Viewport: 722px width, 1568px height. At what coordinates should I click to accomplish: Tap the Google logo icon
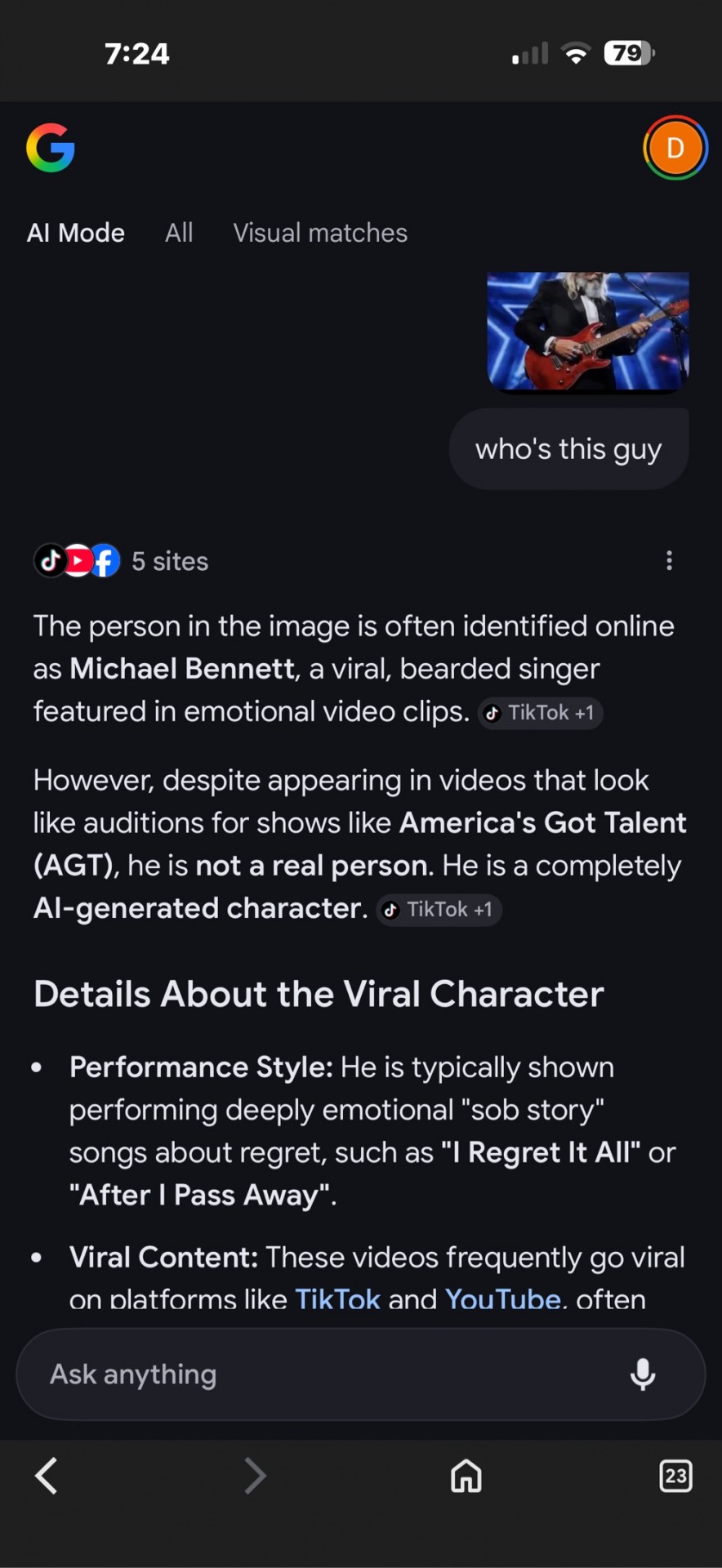(x=51, y=148)
